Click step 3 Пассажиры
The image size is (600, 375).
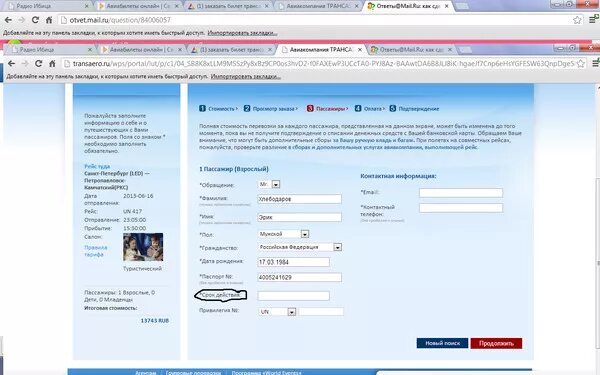[x=327, y=109]
